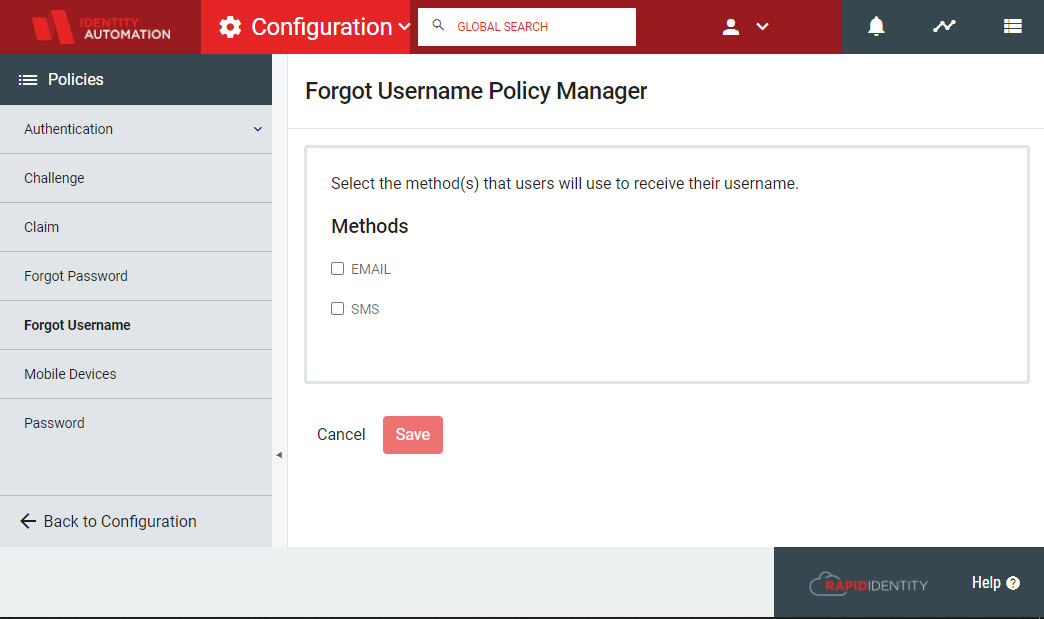Enable the EMAIL method checkbox
This screenshot has width=1044, height=619.
click(338, 269)
